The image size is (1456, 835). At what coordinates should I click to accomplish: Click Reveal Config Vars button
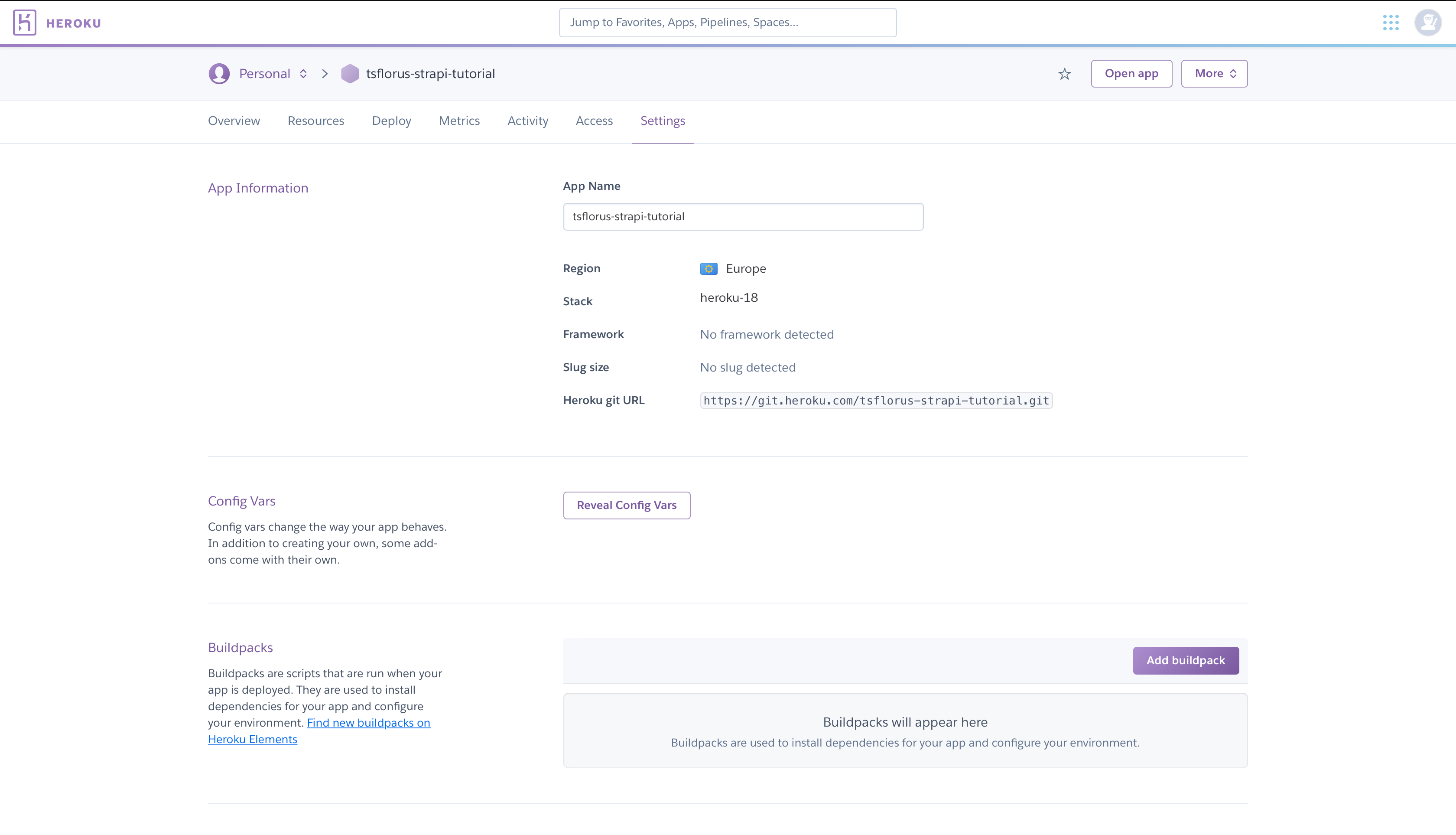[x=627, y=505]
